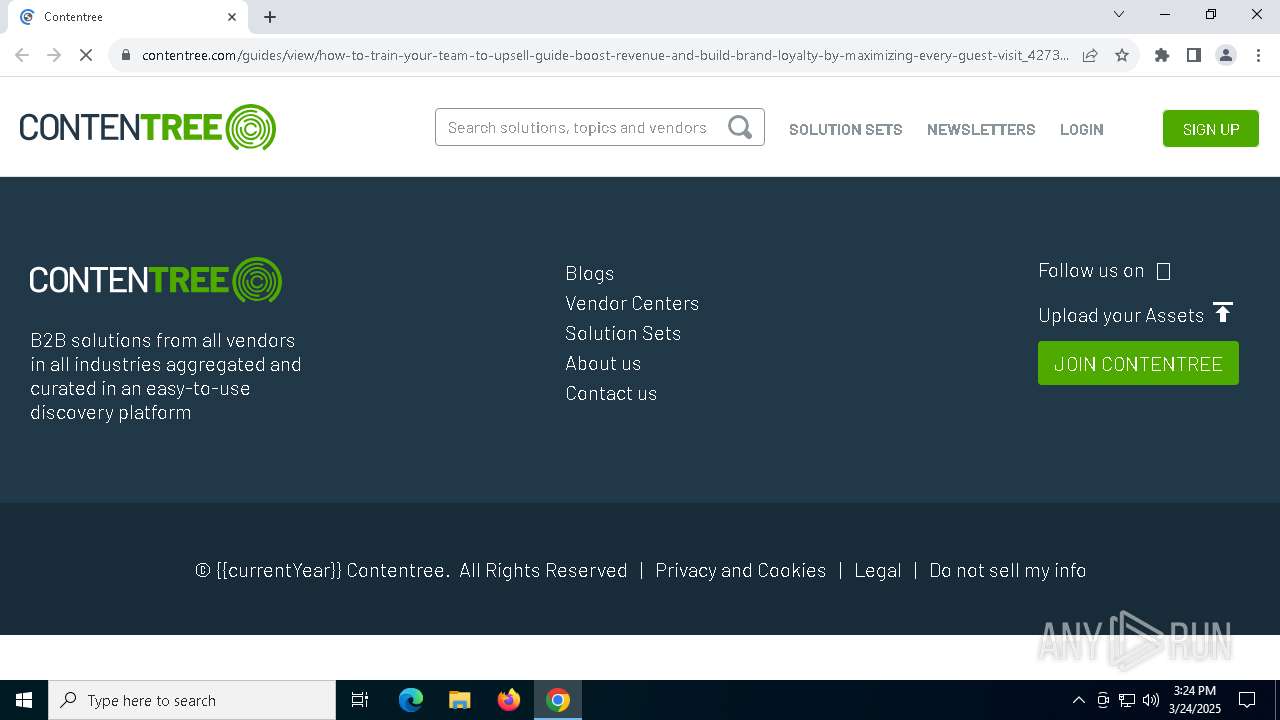
Task: Open the notification center icon
Action: click(x=1247, y=700)
